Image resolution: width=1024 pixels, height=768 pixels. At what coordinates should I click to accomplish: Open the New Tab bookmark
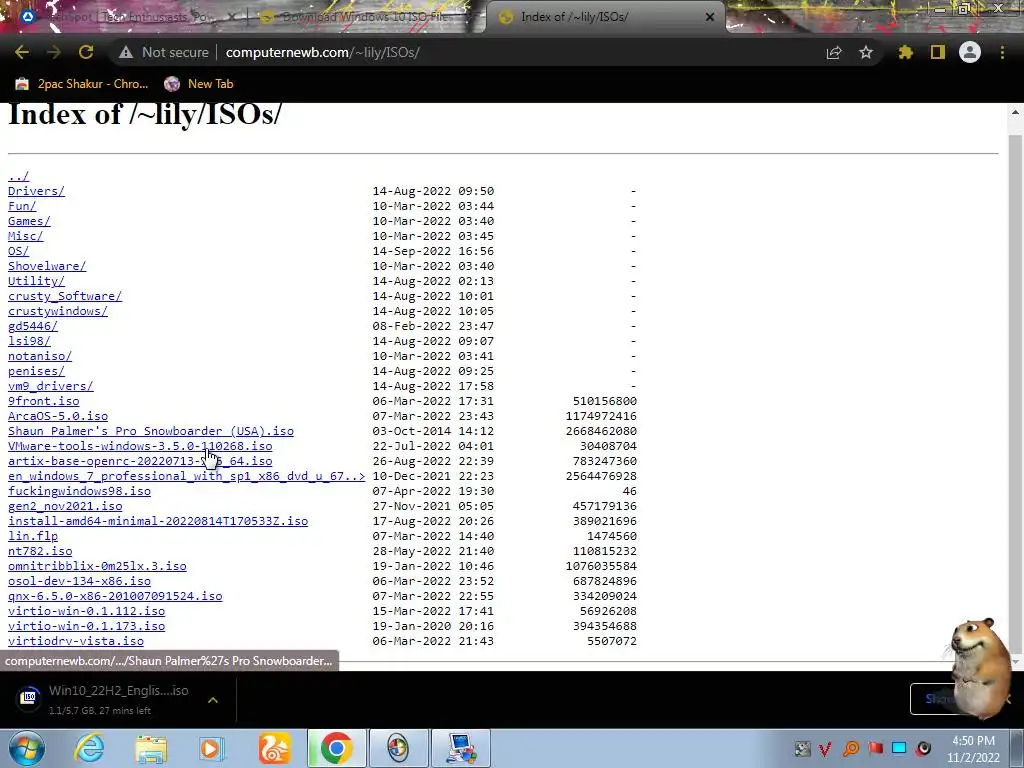pos(199,84)
